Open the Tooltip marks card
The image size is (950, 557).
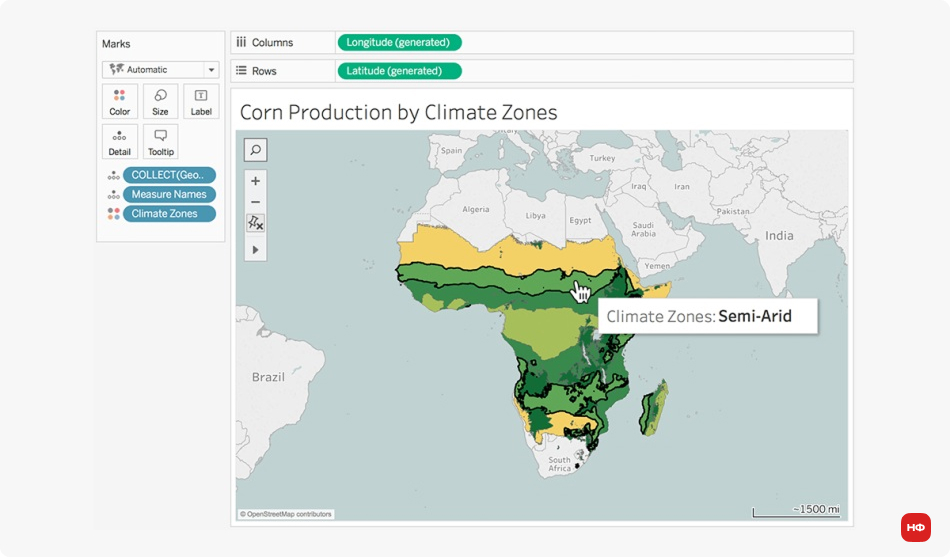pyautogui.click(x=160, y=142)
